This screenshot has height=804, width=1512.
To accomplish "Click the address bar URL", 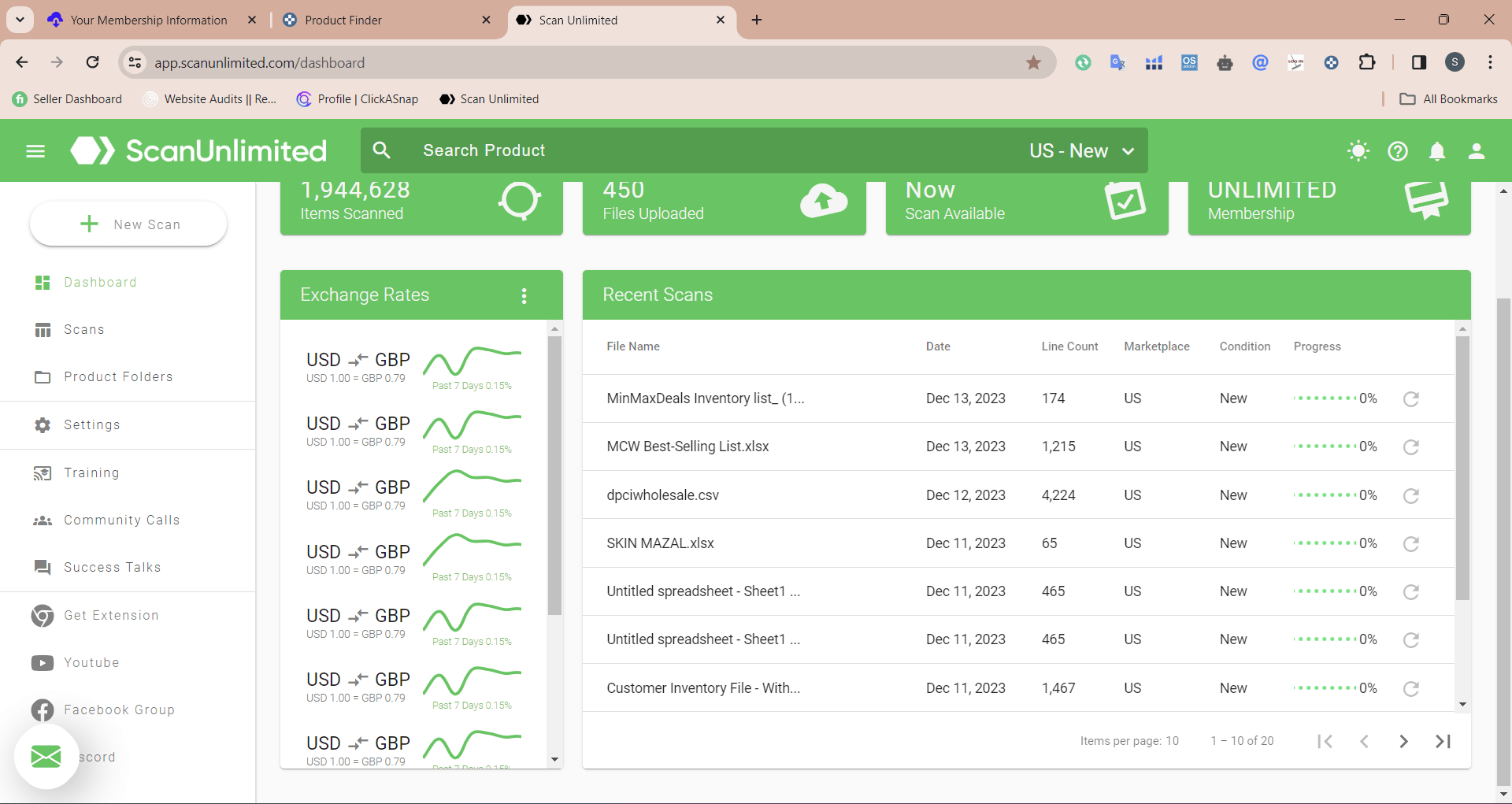I will [x=260, y=62].
